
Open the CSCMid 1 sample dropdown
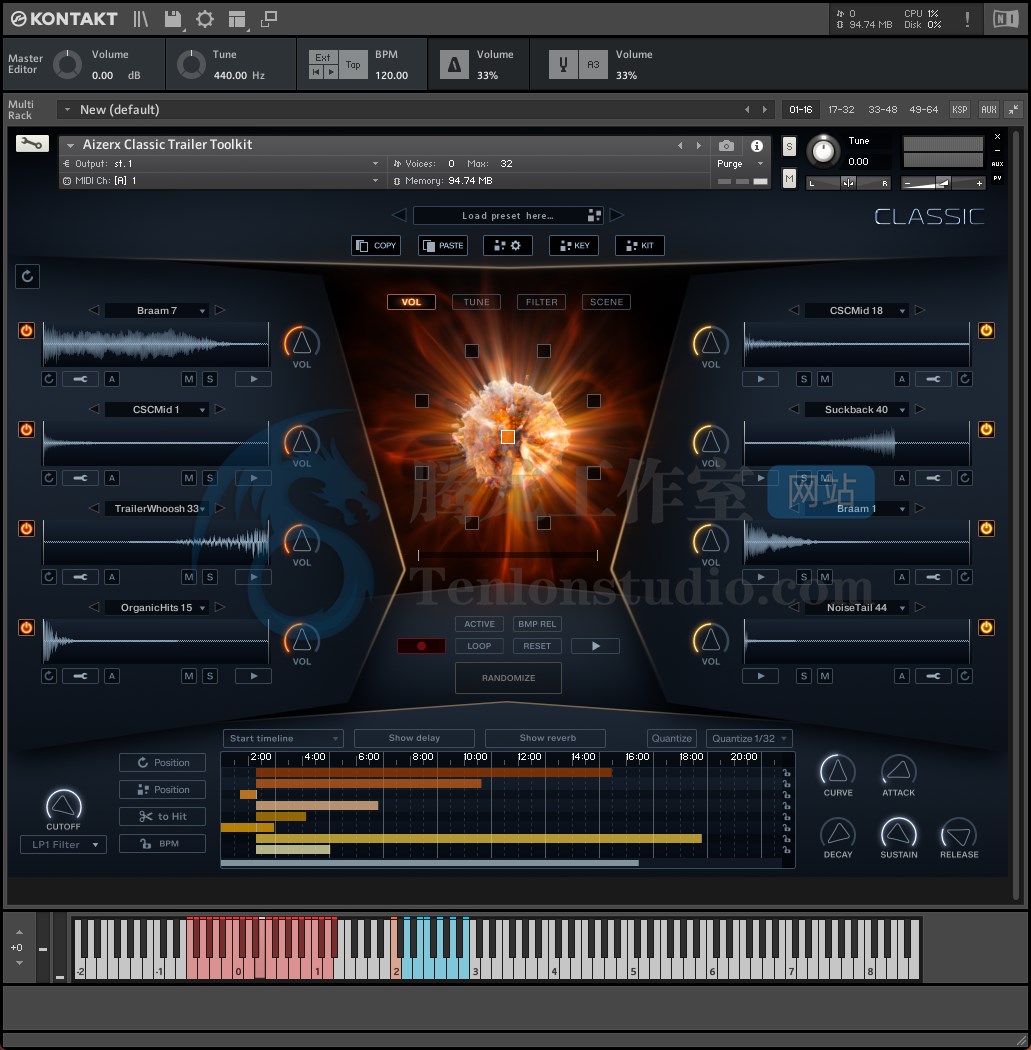157,410
